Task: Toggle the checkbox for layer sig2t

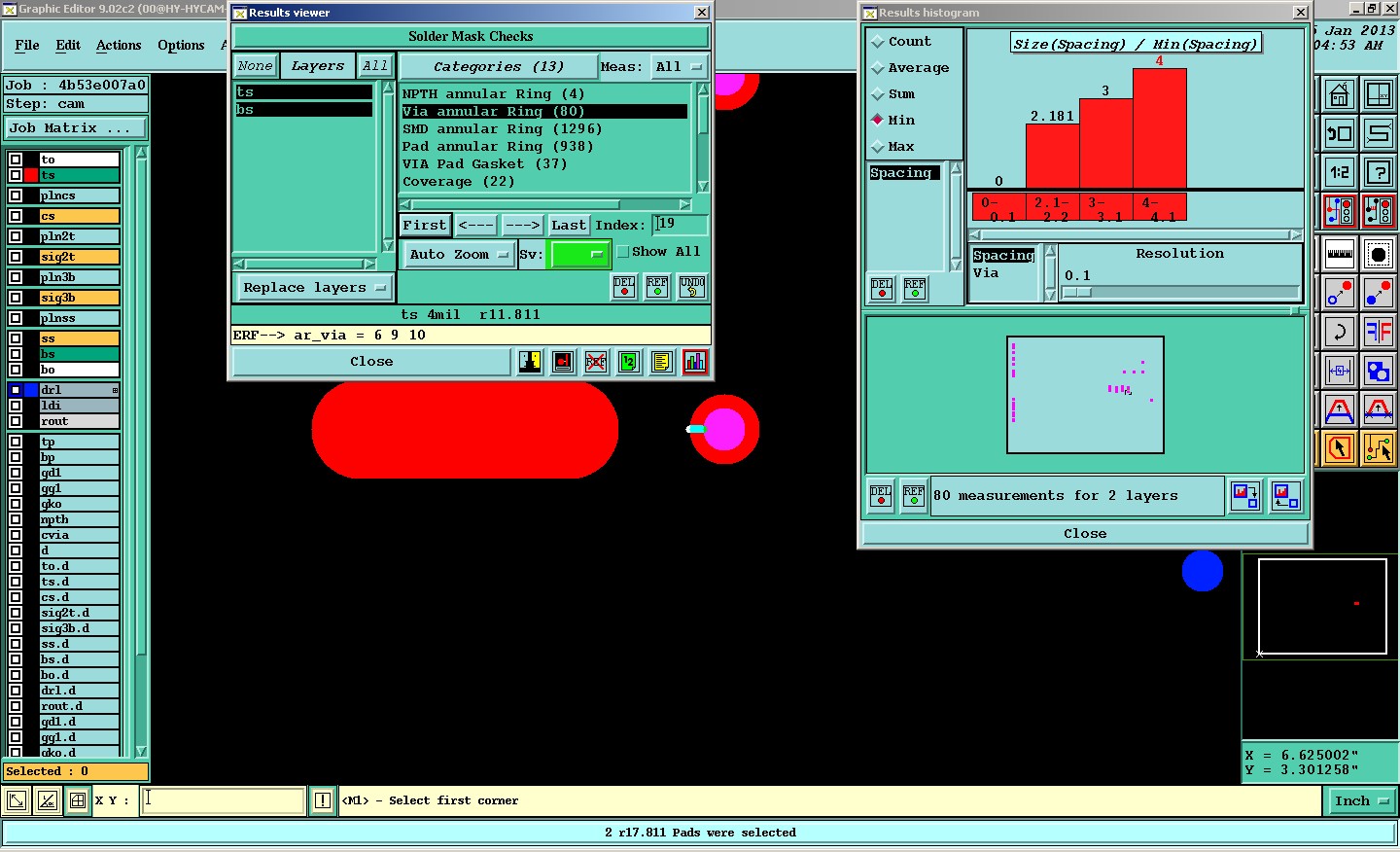Action: tap(16, 257)
